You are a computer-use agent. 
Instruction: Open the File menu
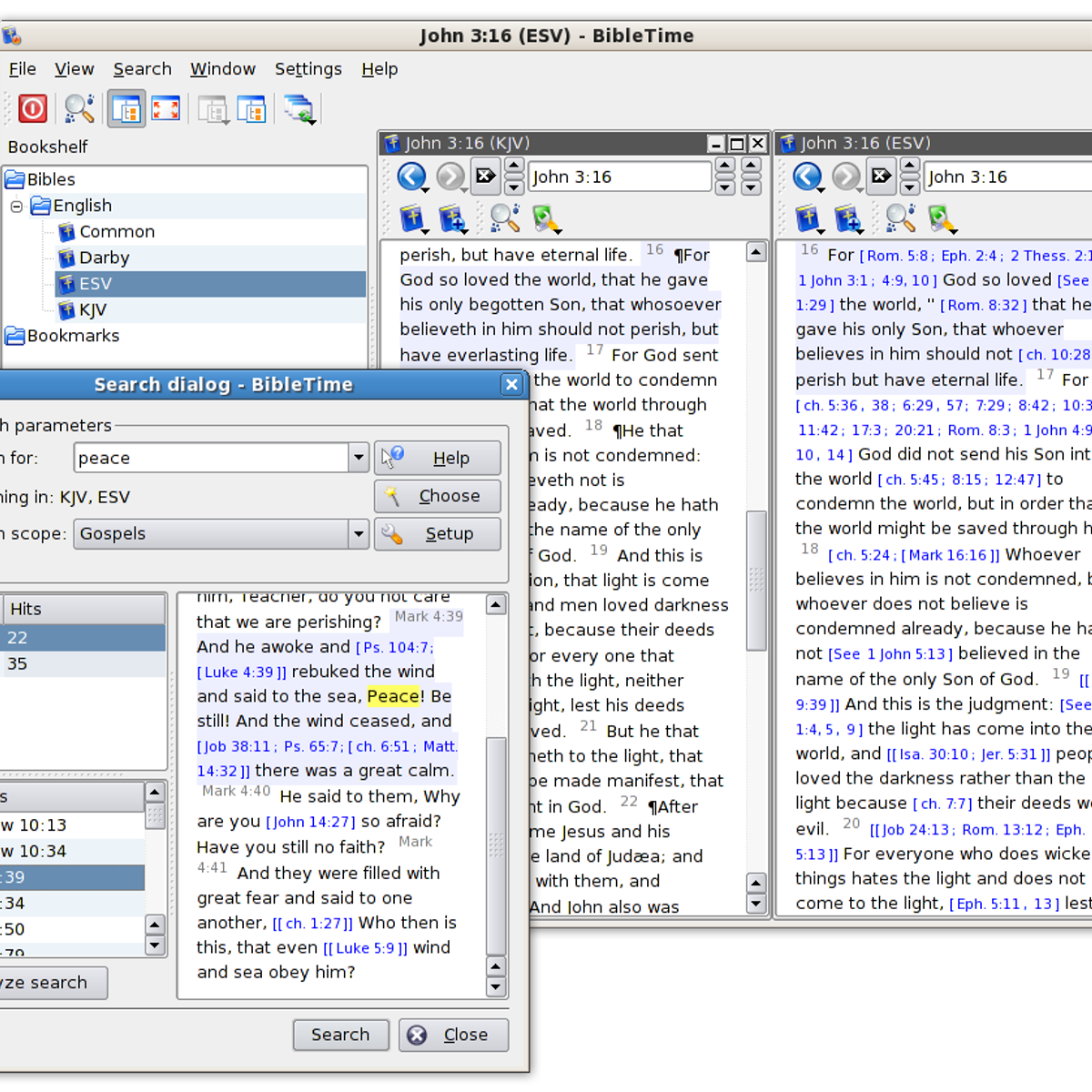point(23,69)
